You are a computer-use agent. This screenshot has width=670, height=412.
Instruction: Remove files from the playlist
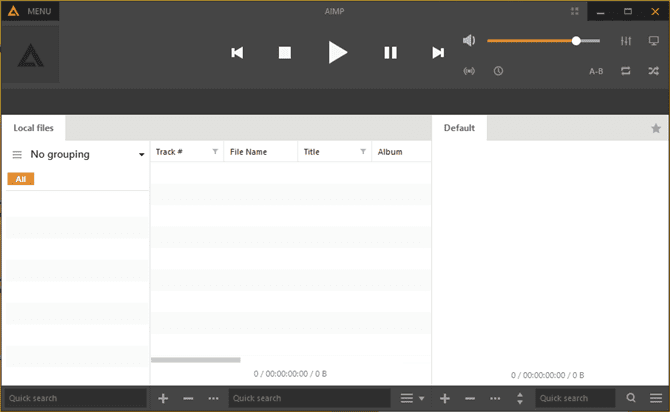pos(470,398)
